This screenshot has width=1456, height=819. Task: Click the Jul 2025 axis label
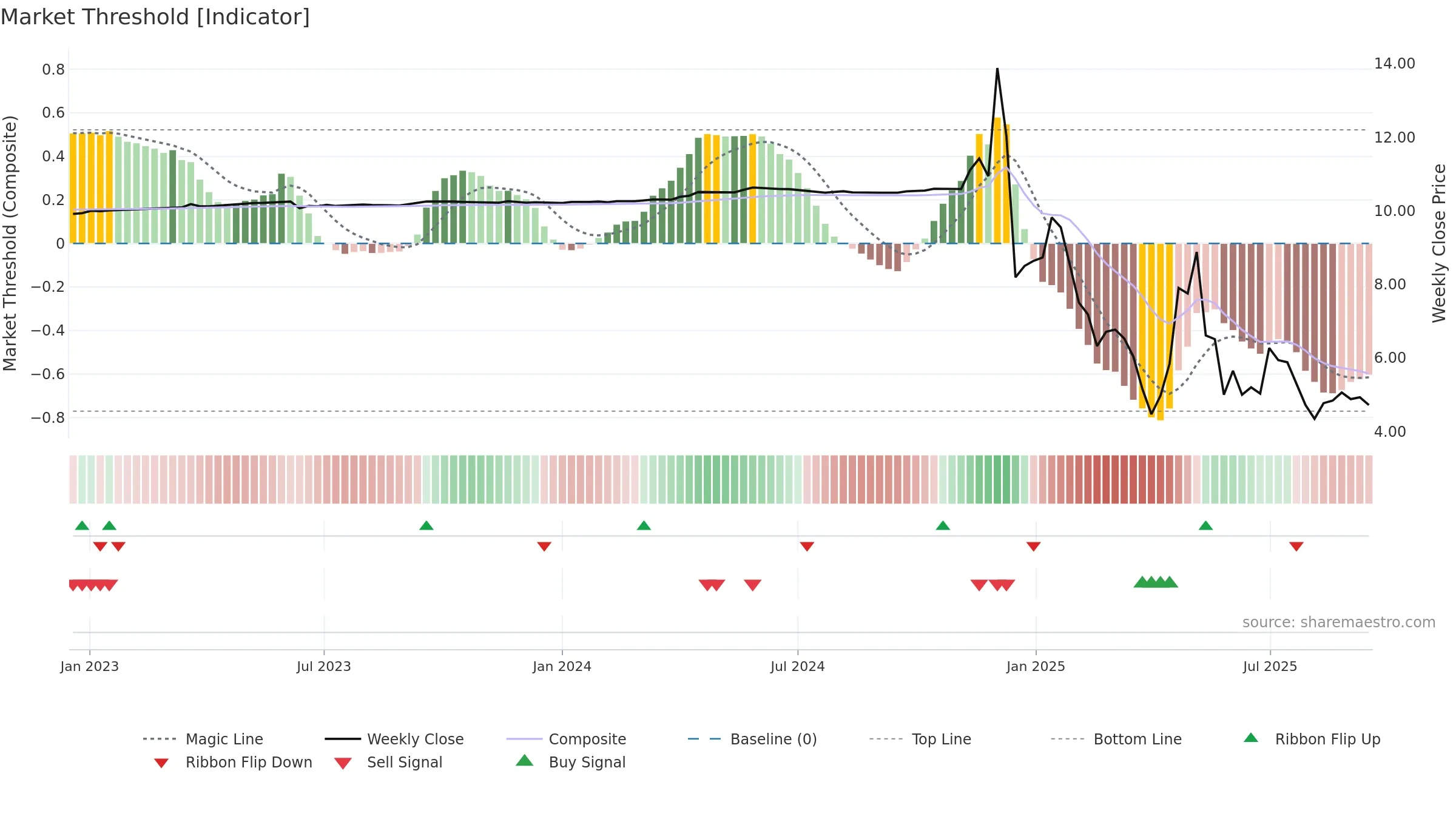[1270, 666]
